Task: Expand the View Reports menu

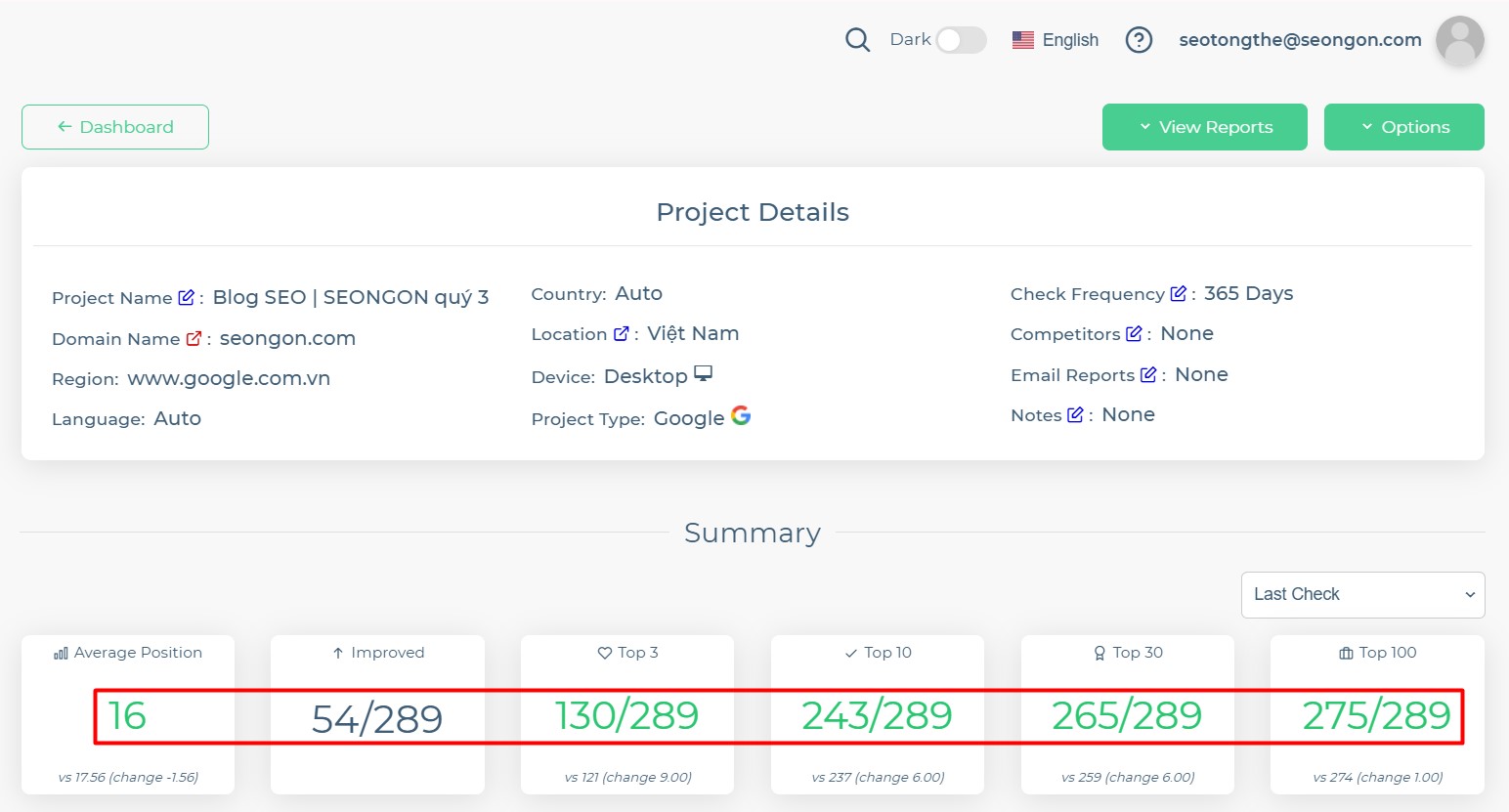Action: pos(1205,127)
